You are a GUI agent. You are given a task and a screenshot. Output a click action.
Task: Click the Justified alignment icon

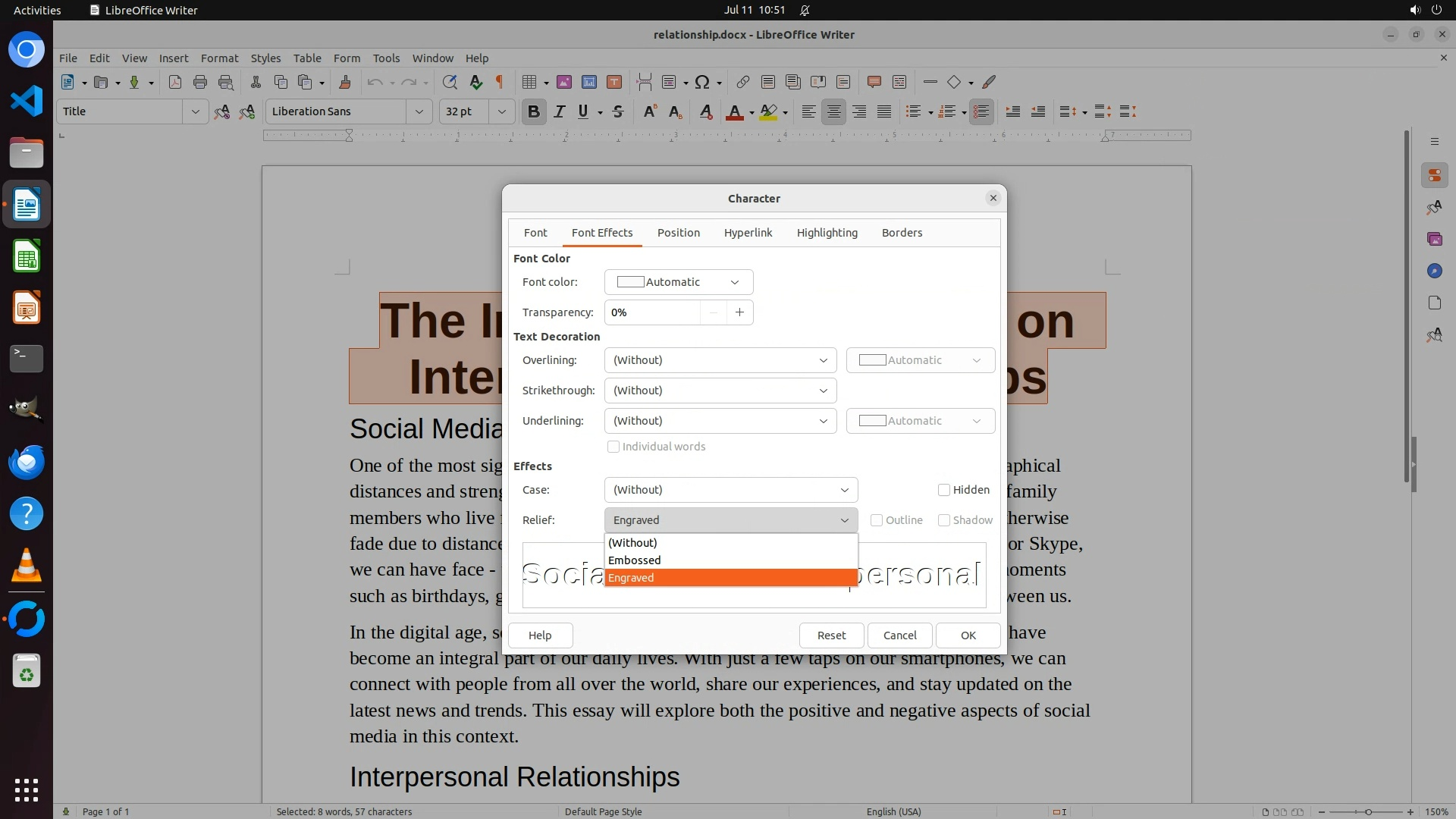tap(884, 112)
